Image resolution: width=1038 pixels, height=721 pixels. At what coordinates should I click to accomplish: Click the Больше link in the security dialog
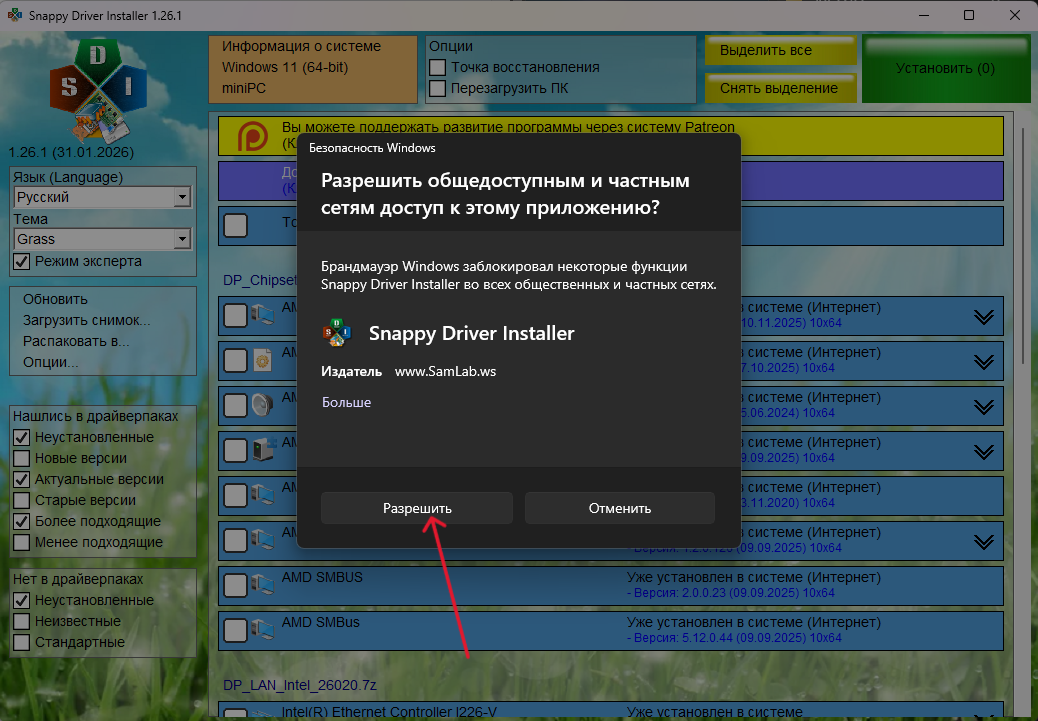346,402
